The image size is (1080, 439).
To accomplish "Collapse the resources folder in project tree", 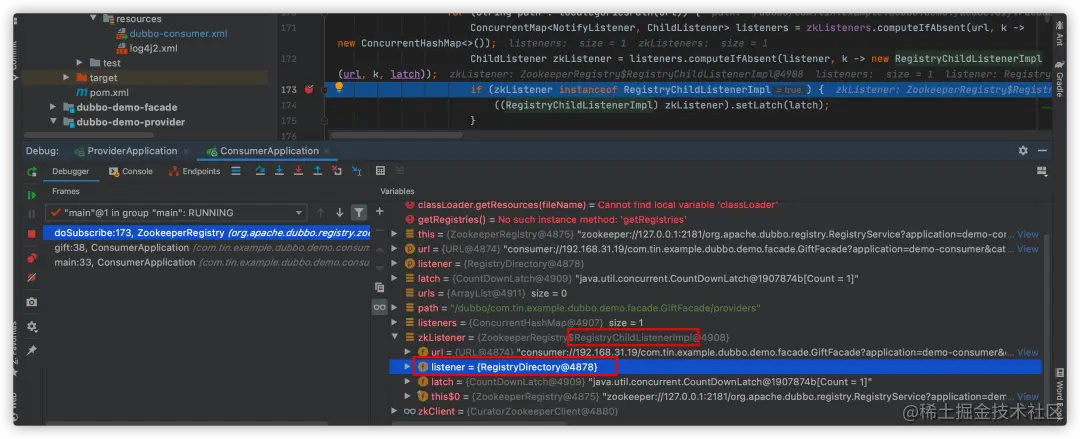I will [94, 19].
